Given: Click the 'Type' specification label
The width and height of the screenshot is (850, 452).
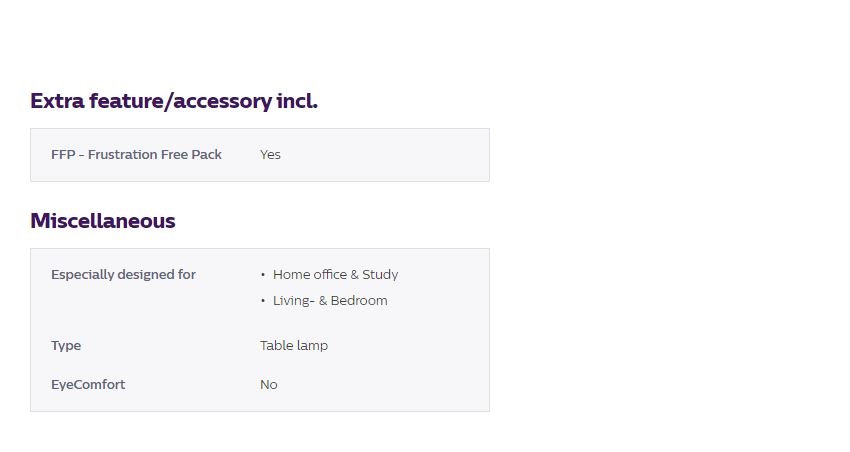Looking at the screenshot, I should click(66, 346).
